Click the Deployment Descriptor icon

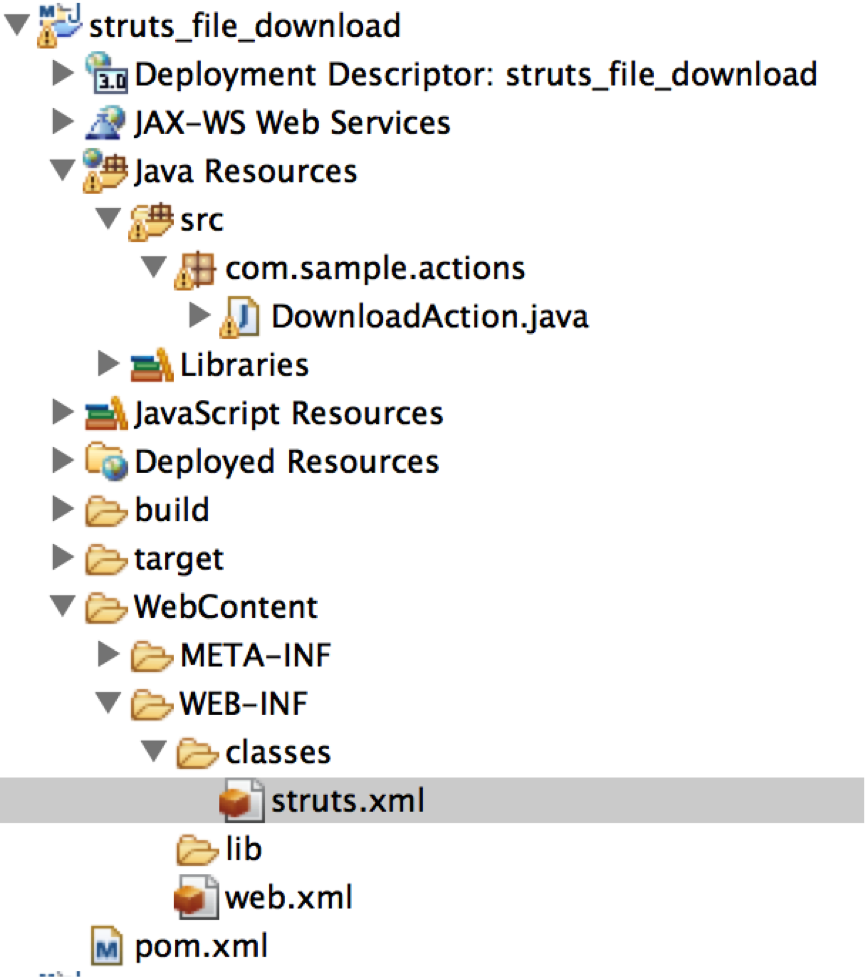tap(107, 73)
